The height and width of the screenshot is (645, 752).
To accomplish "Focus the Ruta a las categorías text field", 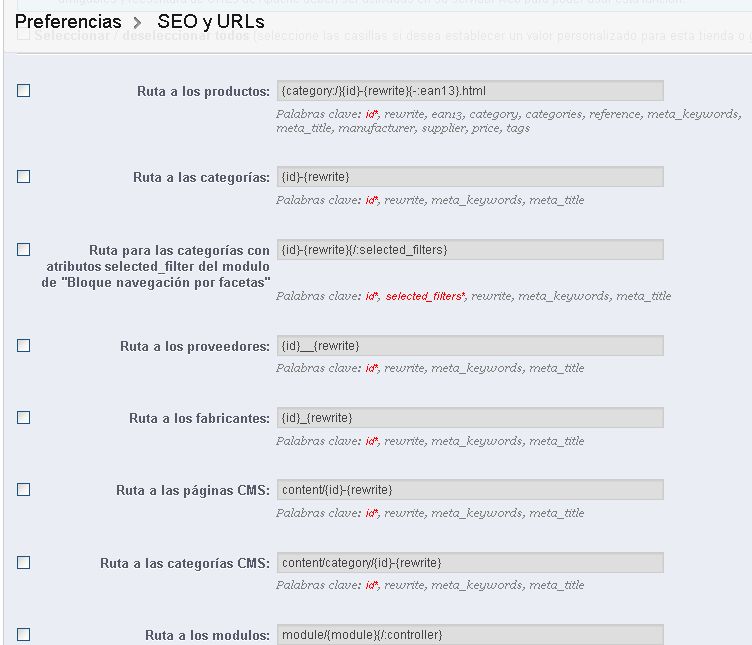I will coord(470,177).
